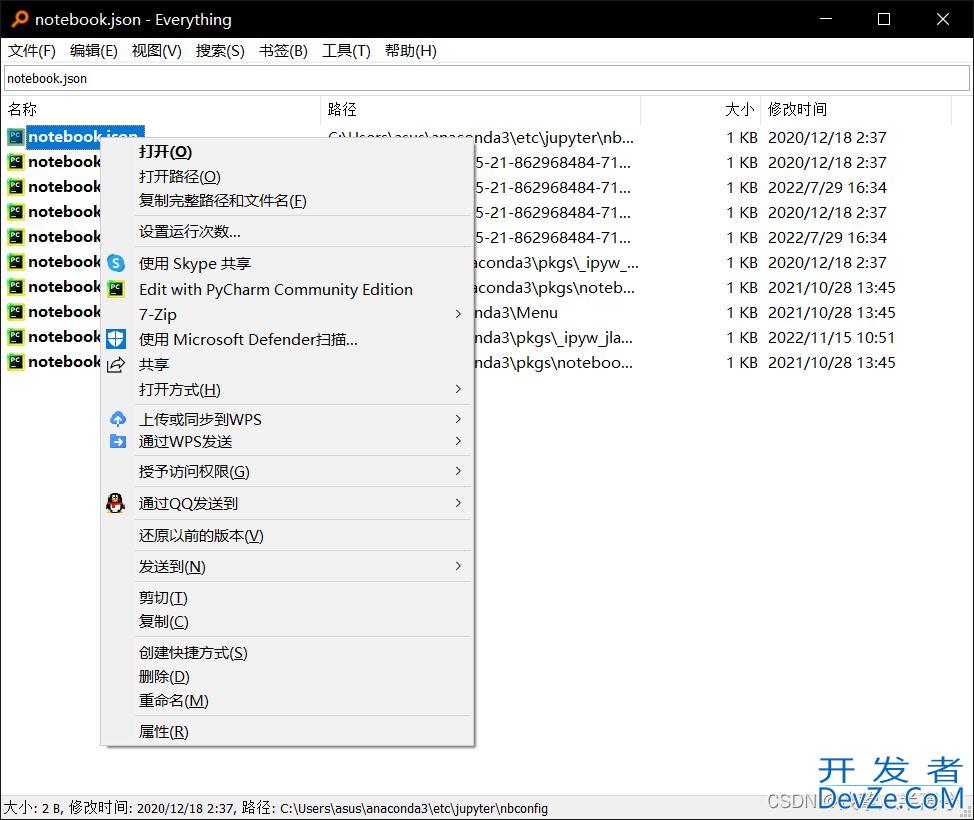The image size is (974, 820).
Task: Click file icon of row dated 2022/11/15 10:51
Action: coord(16,337)
